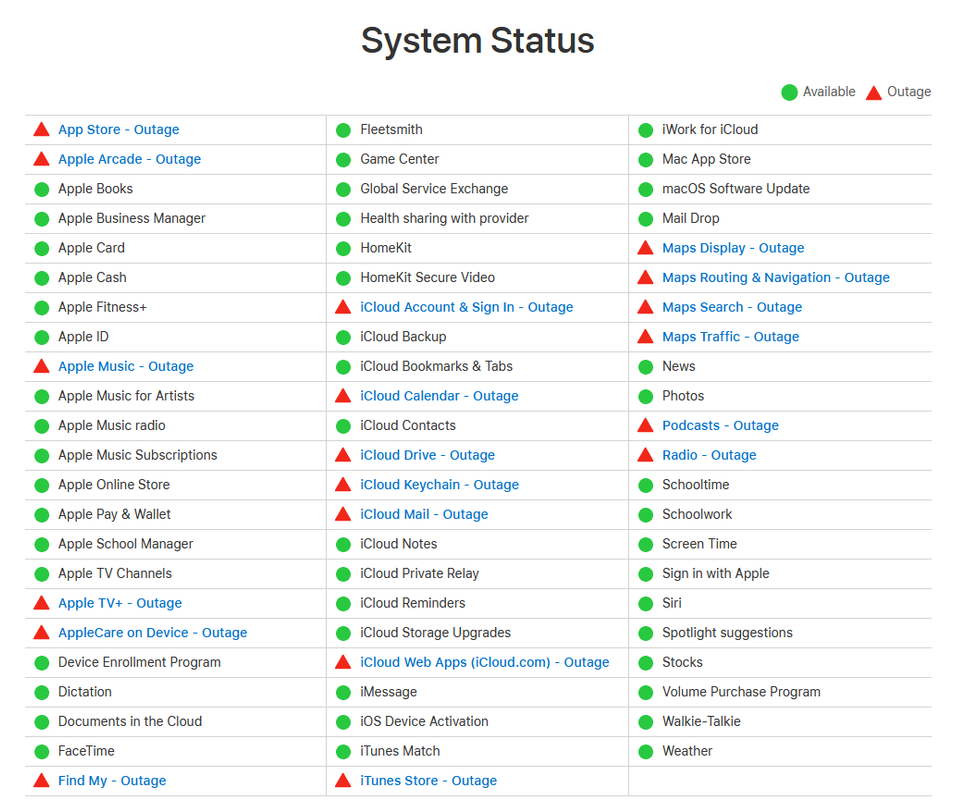Screen dimensions: 954x800
Task: Click the outage triangle beside AppleCare on Device
Action: click(x=41, y=633)
